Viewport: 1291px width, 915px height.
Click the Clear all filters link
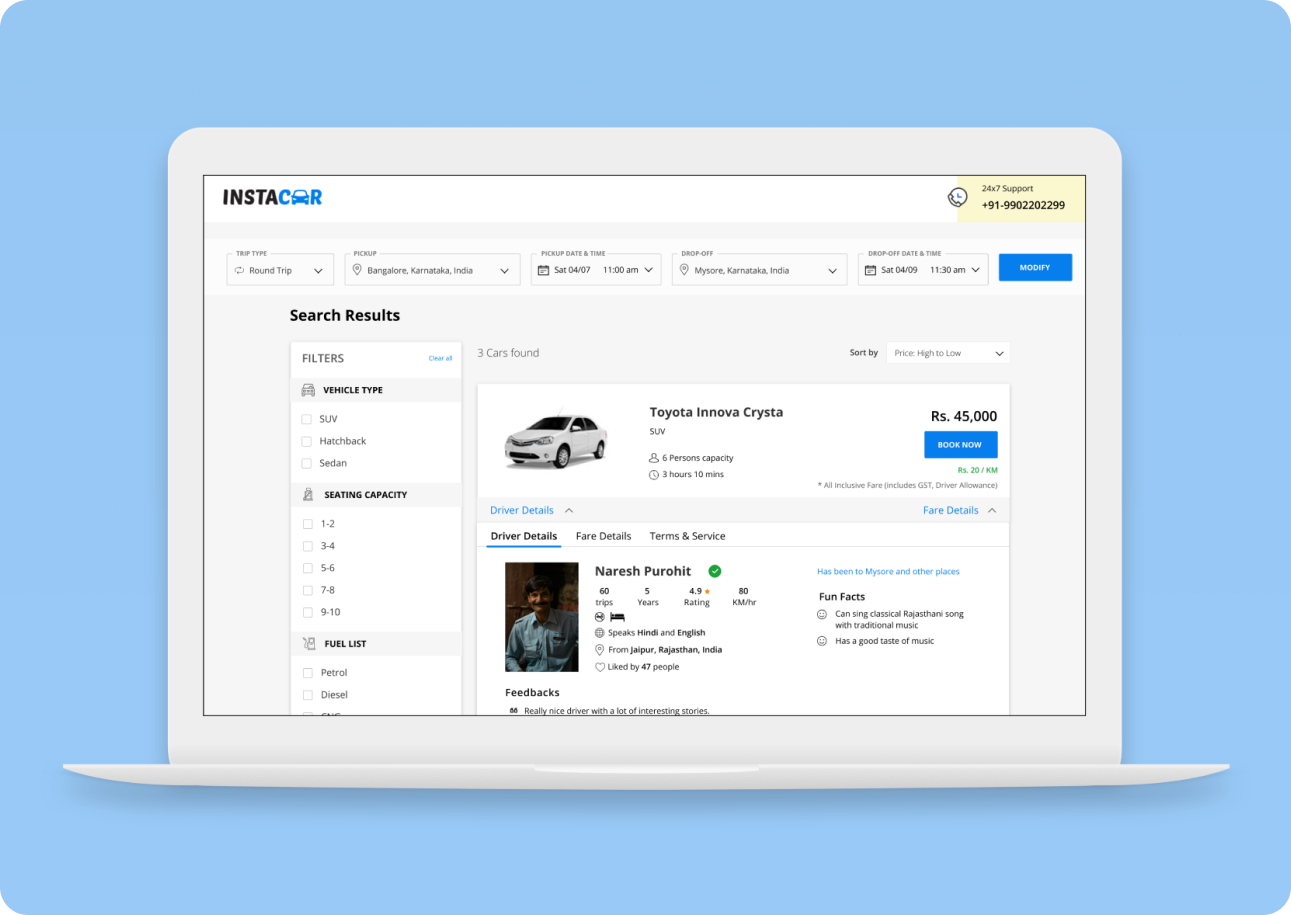coord(440,358)
